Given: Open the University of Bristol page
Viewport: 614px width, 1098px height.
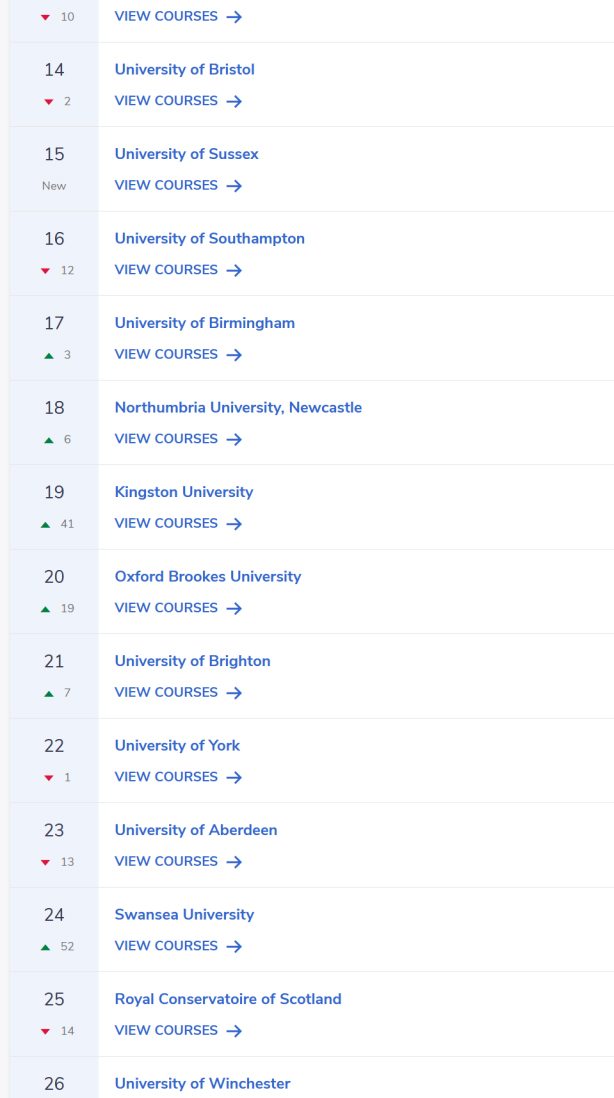Looking at the screenshot, I should tap(185, 69).
